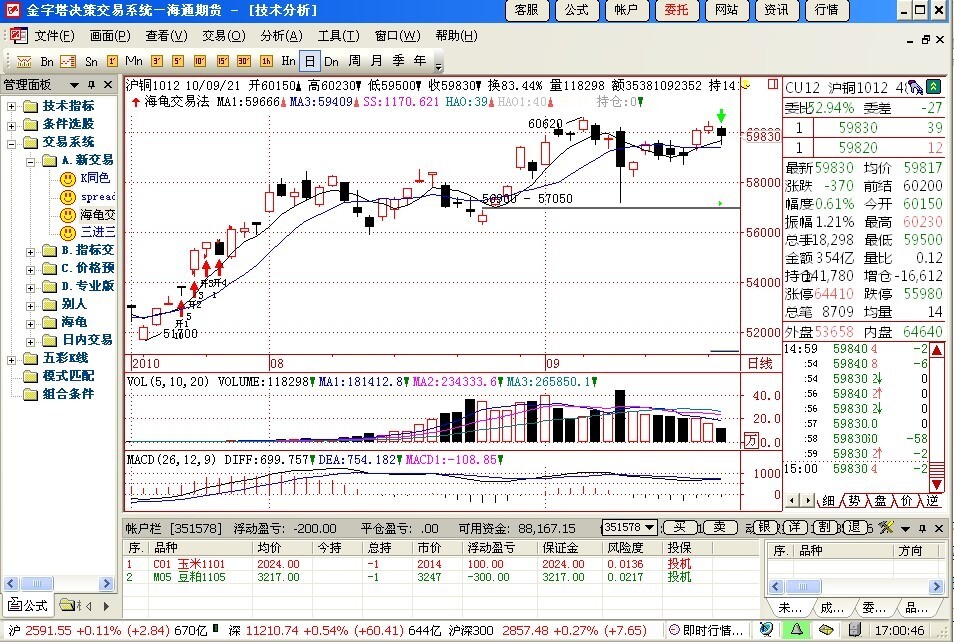Expand the B. 指标交 subfolder

30,251
